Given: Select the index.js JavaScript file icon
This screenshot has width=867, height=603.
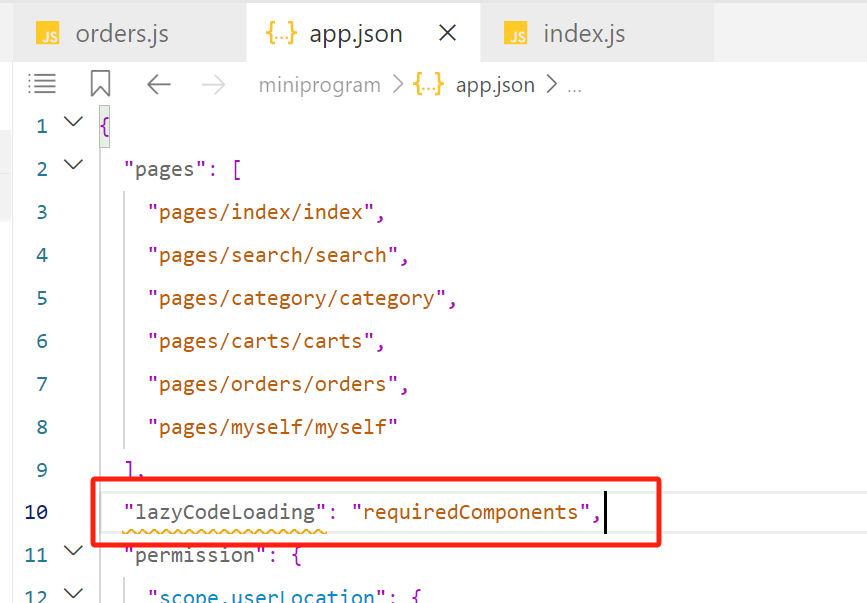Looking at the screenshot, I should click(x=516, y=33).
